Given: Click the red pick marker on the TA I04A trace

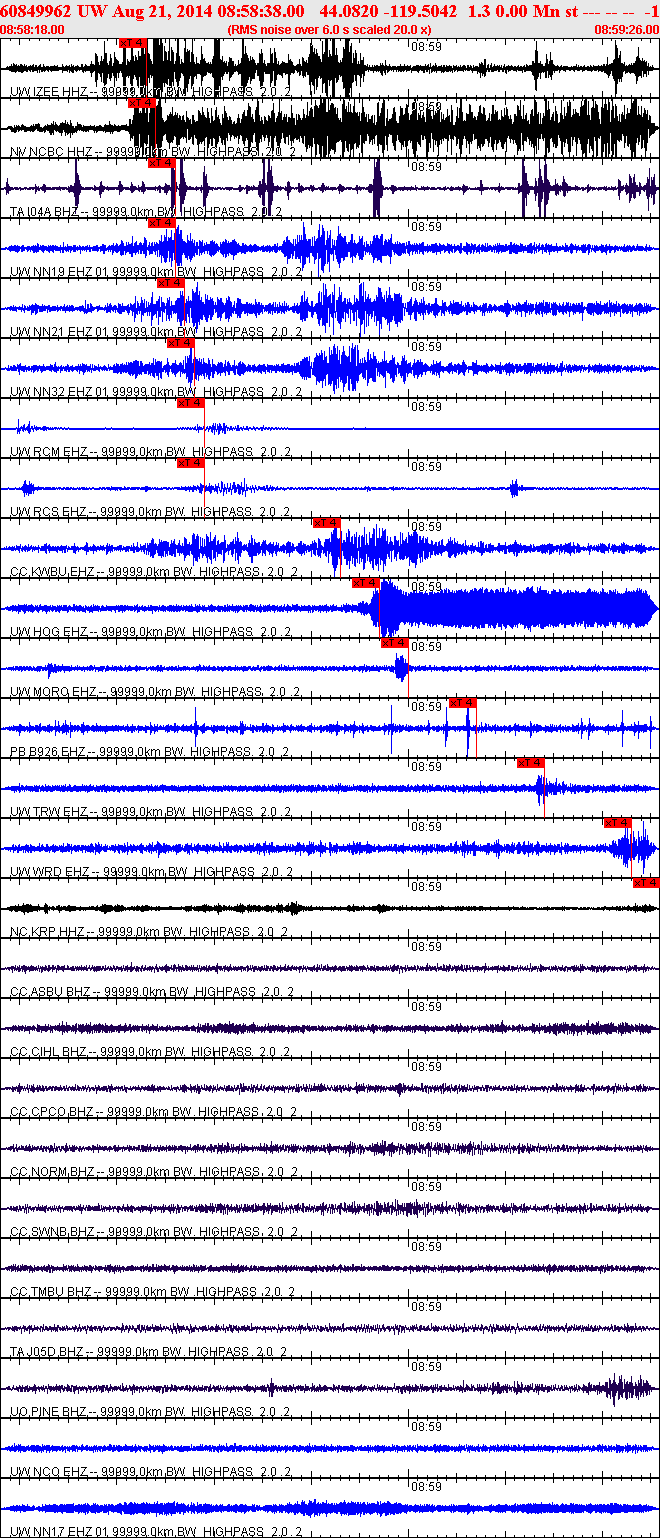Looking at the screenshot, I should coord(161,162).
